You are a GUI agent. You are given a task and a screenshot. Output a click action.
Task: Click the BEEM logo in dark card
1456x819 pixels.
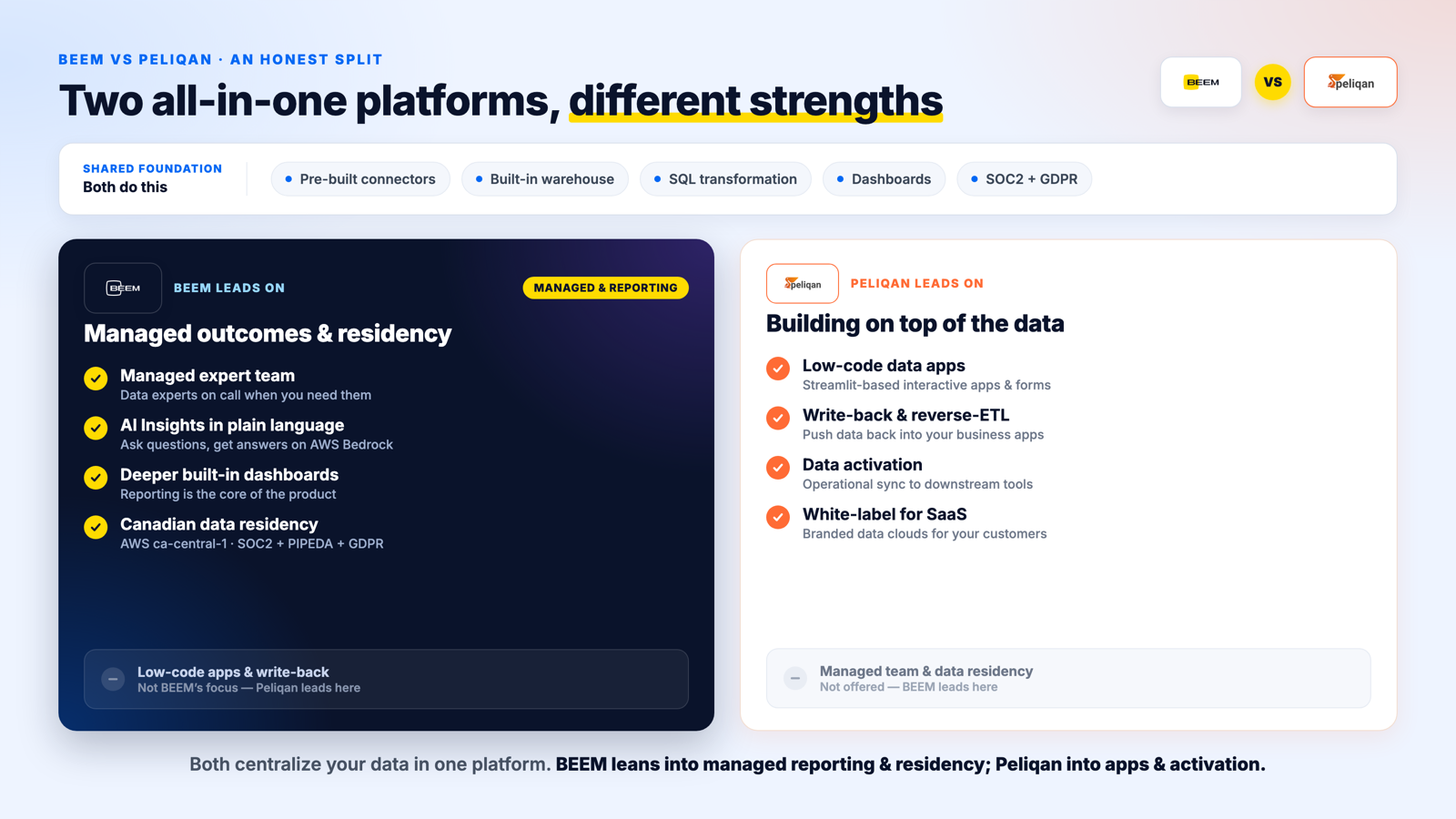tap(123, 288)
